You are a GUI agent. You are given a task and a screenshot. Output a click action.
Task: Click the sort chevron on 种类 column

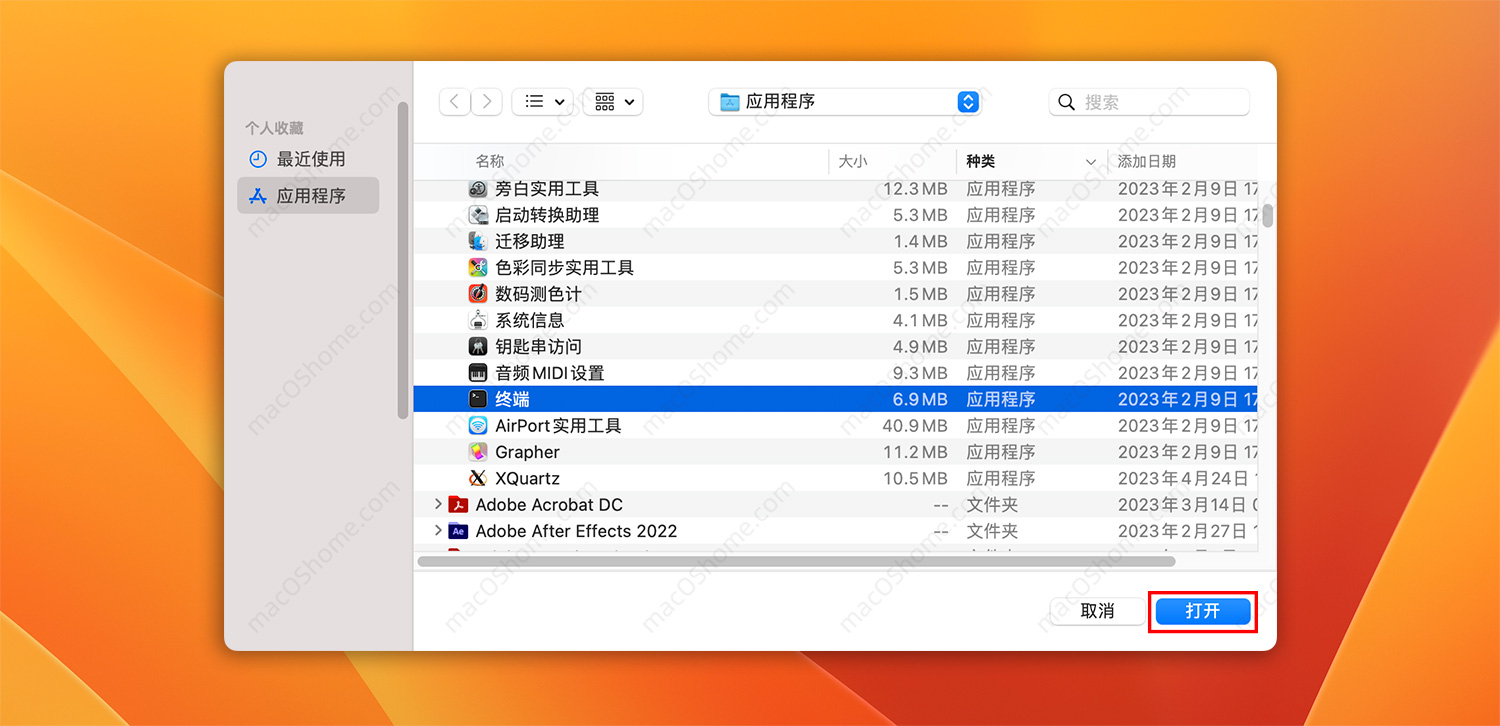[1092, 161]
